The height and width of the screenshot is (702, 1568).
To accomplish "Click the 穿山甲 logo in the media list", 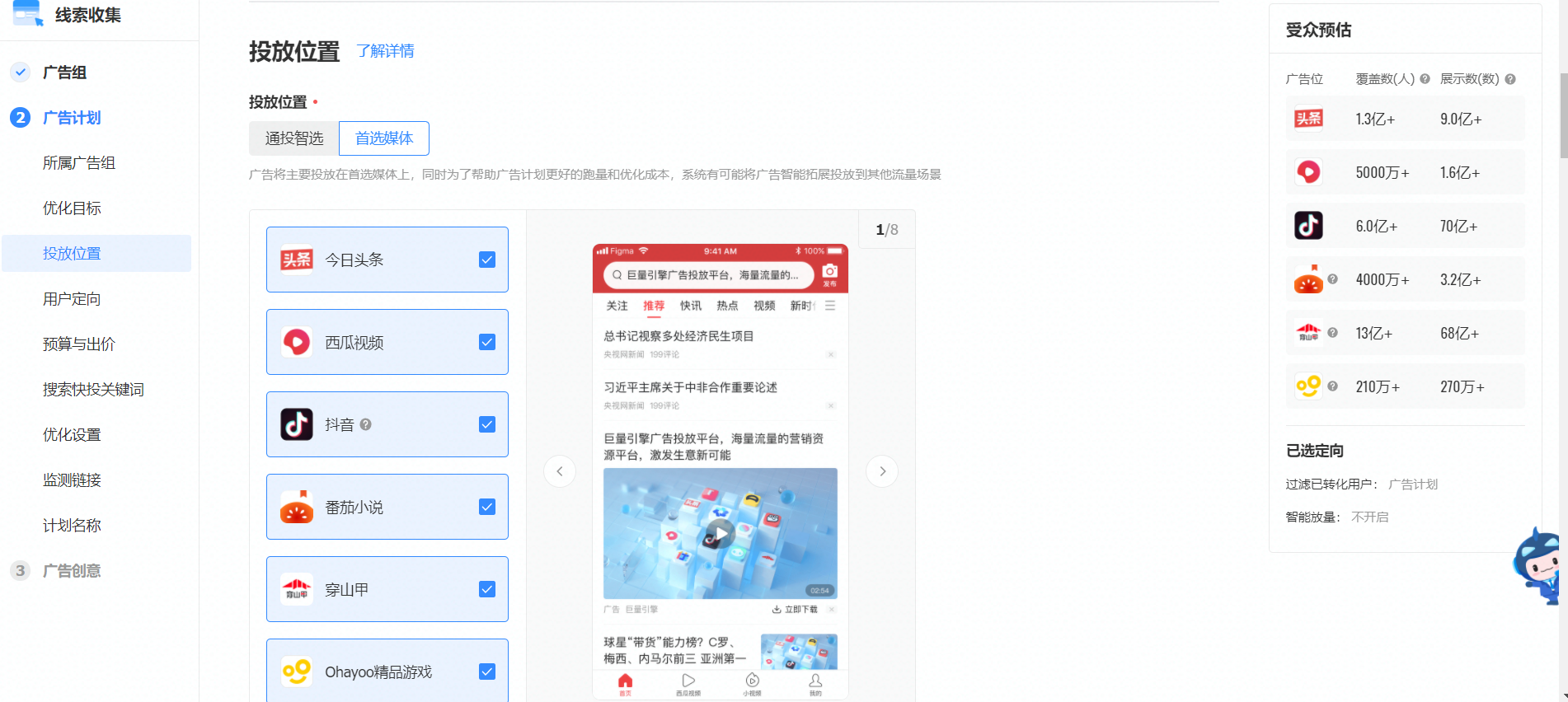I will pos(297,589).
